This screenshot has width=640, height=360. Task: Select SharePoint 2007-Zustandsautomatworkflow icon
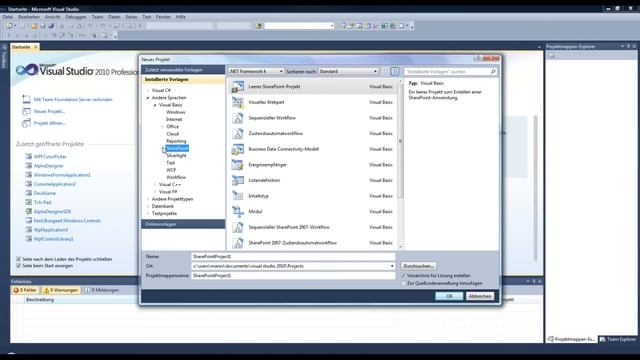point(238,243)
